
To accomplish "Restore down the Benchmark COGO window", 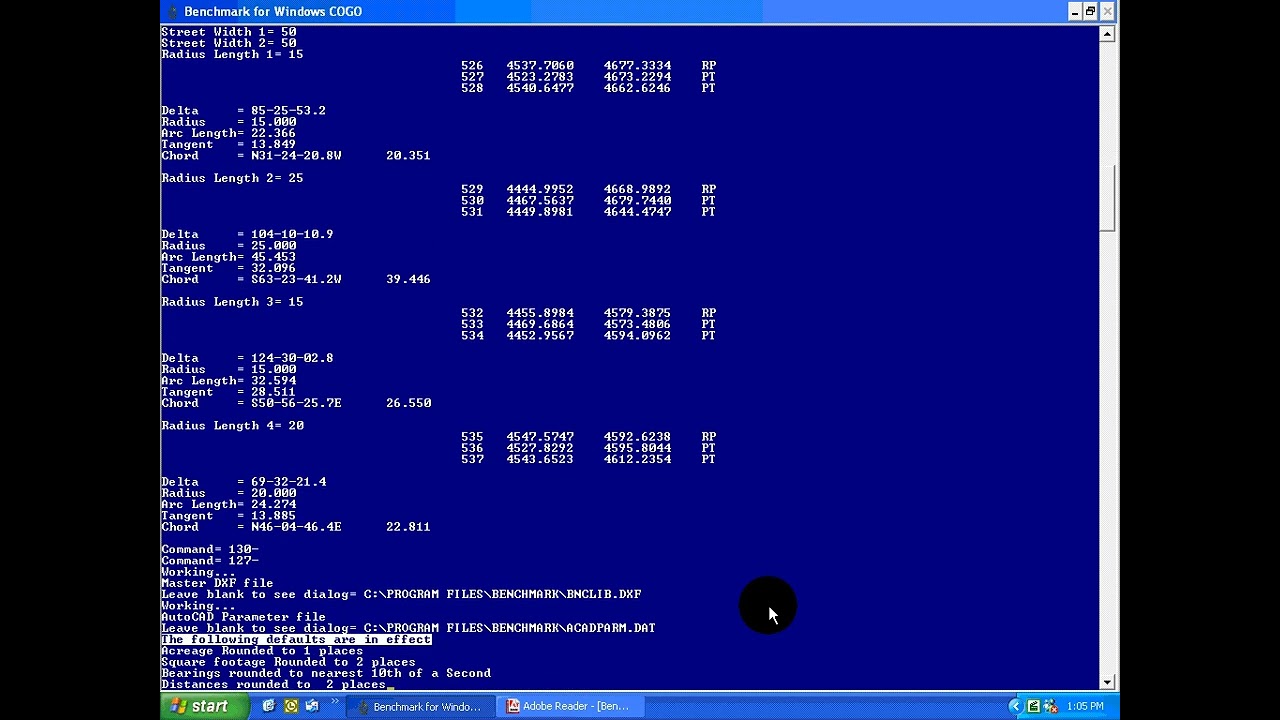I will coord(1091,11).
